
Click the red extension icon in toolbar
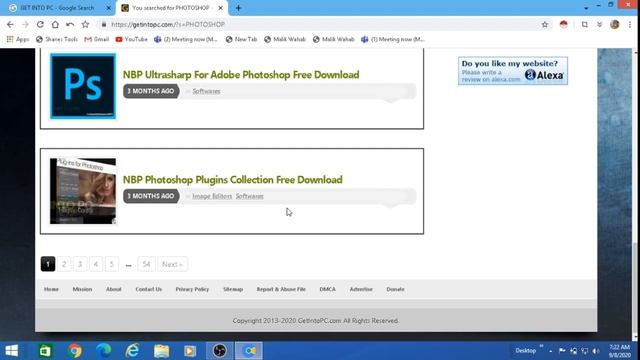[564, 24]
